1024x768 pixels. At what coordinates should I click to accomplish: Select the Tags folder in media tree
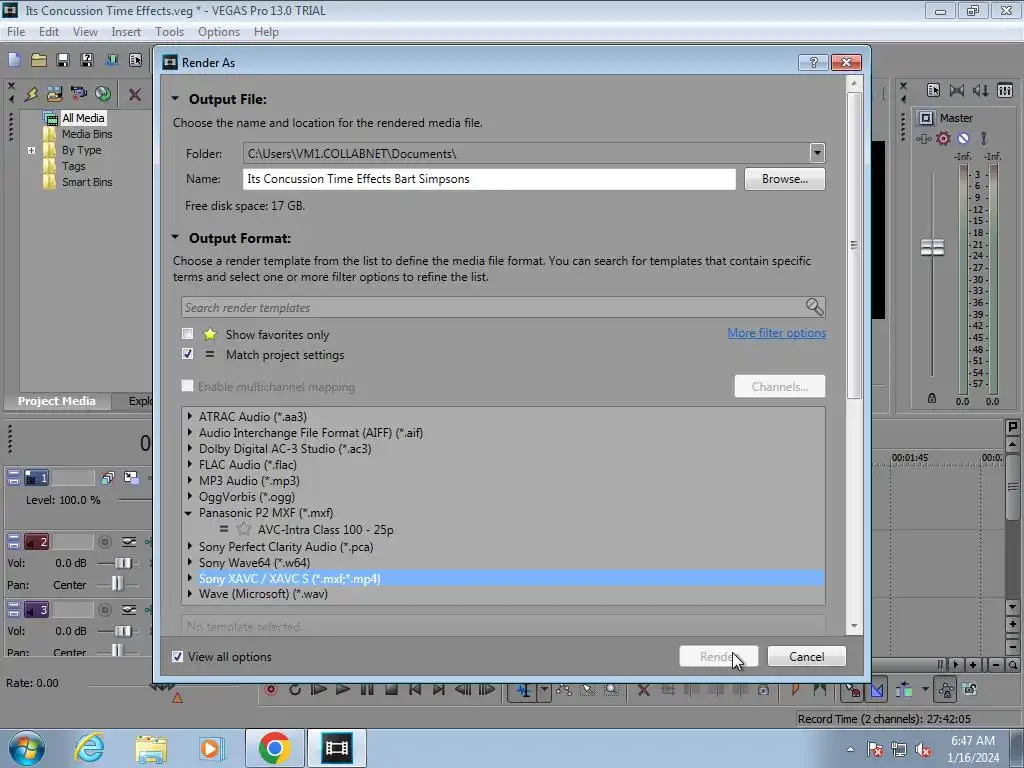(73, 166)
